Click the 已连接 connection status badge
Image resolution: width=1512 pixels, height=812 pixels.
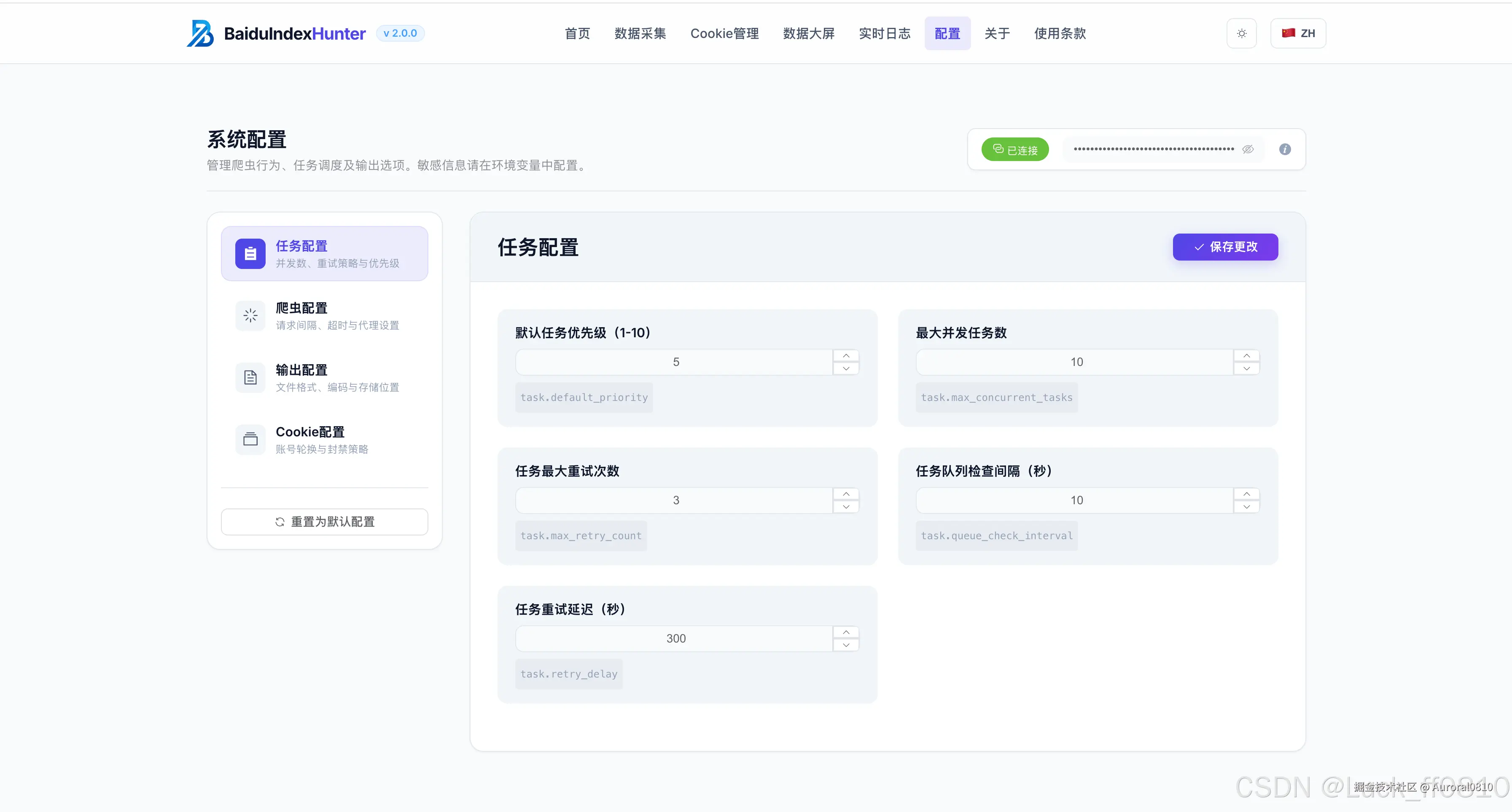point(1015,149)
